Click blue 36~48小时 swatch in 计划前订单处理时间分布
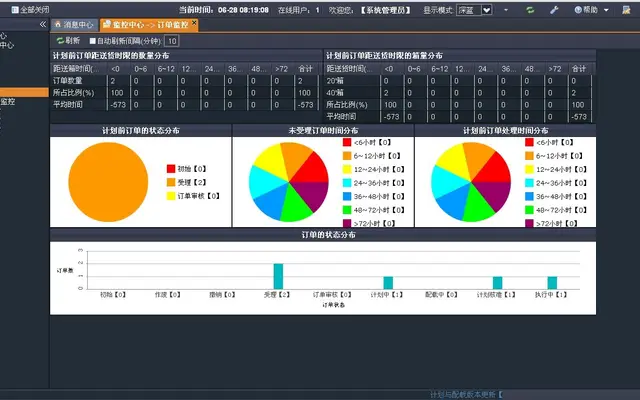The image size is (640, 400). 529,196
